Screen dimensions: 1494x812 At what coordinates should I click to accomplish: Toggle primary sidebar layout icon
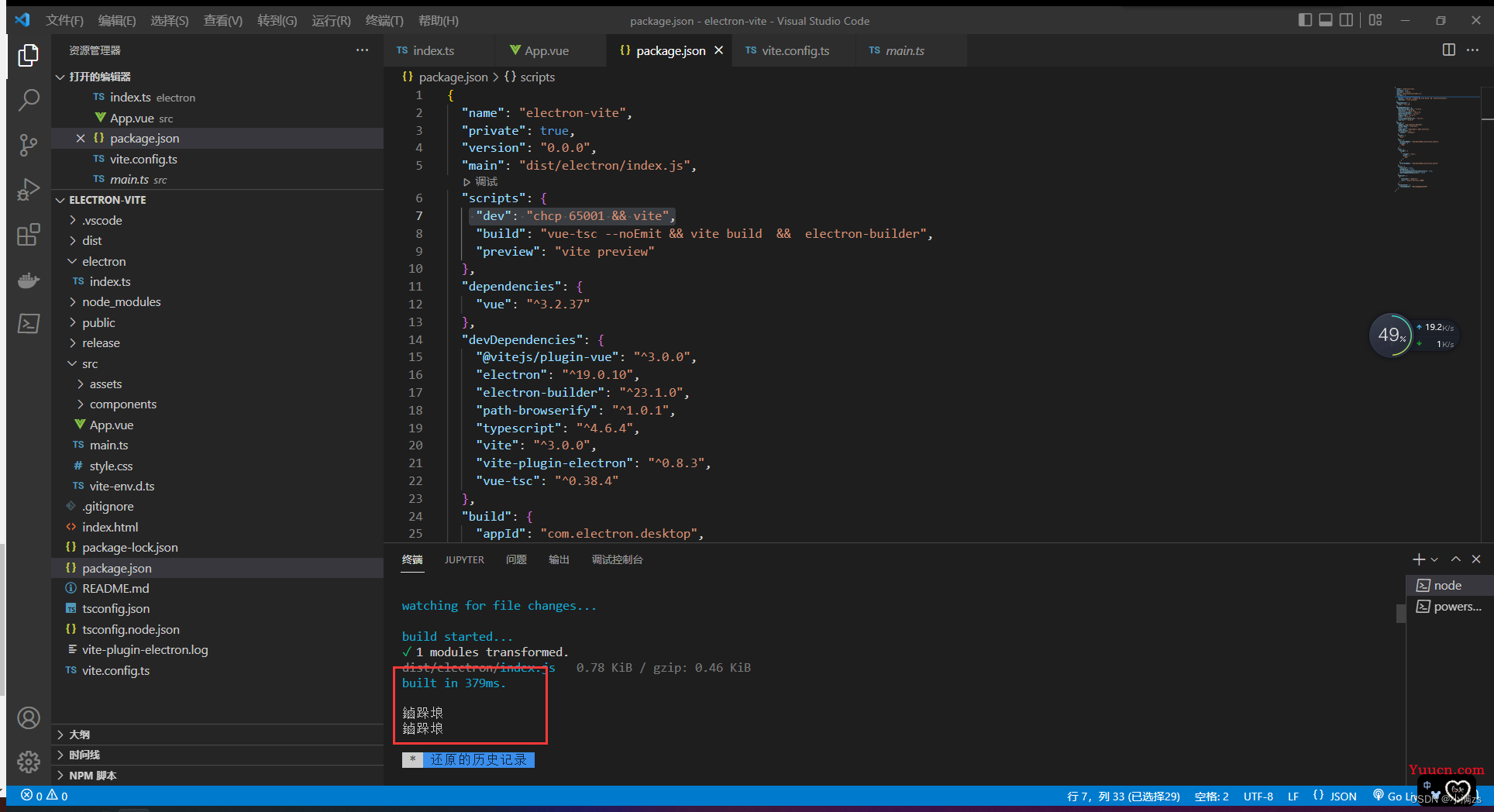[x=1305, y=20]
